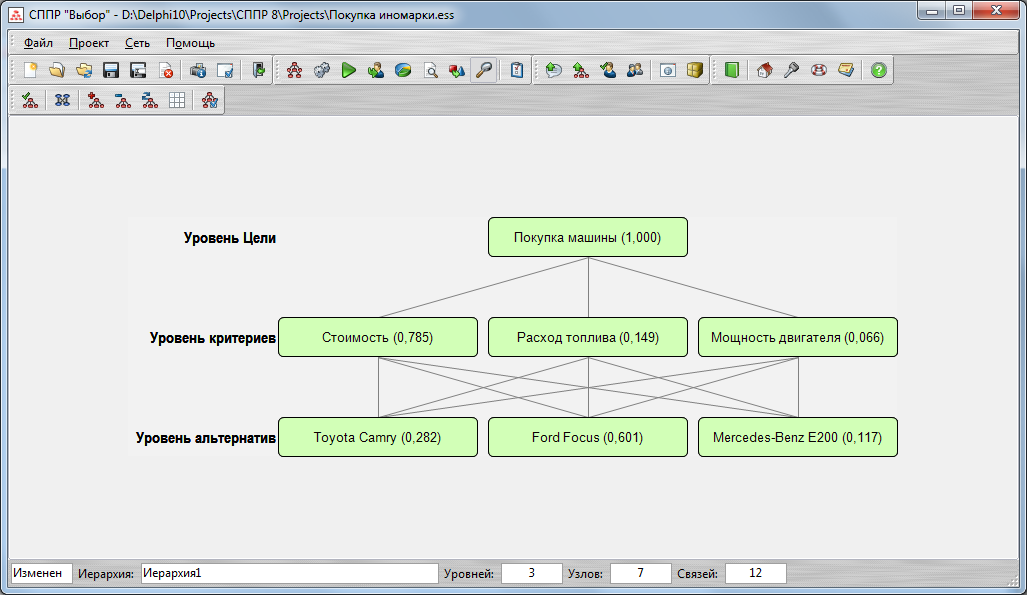
Task: Open the Сеть menu
Action: [x=137, y=43]
